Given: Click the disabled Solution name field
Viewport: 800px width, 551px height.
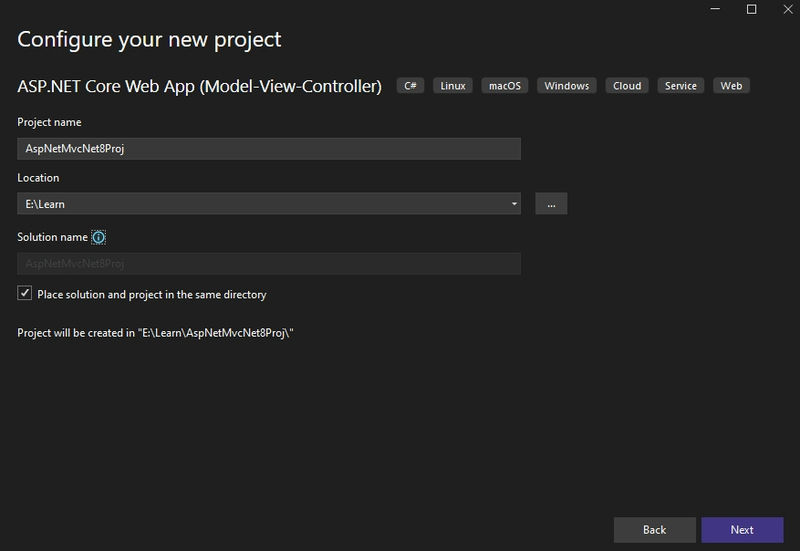Looking at the screenshot, I should coord(269,264).
